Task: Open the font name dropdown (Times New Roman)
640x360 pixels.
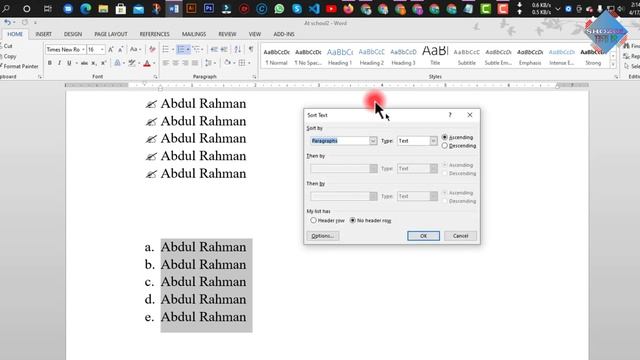Action: coord(83,49)
